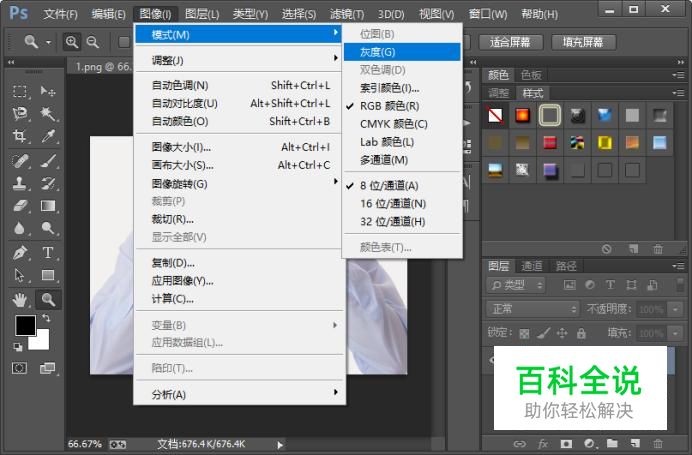This screenshot has height=455, width=692.
Task: Select the Zoom tool in toolbox
Action: pos(48,300)
